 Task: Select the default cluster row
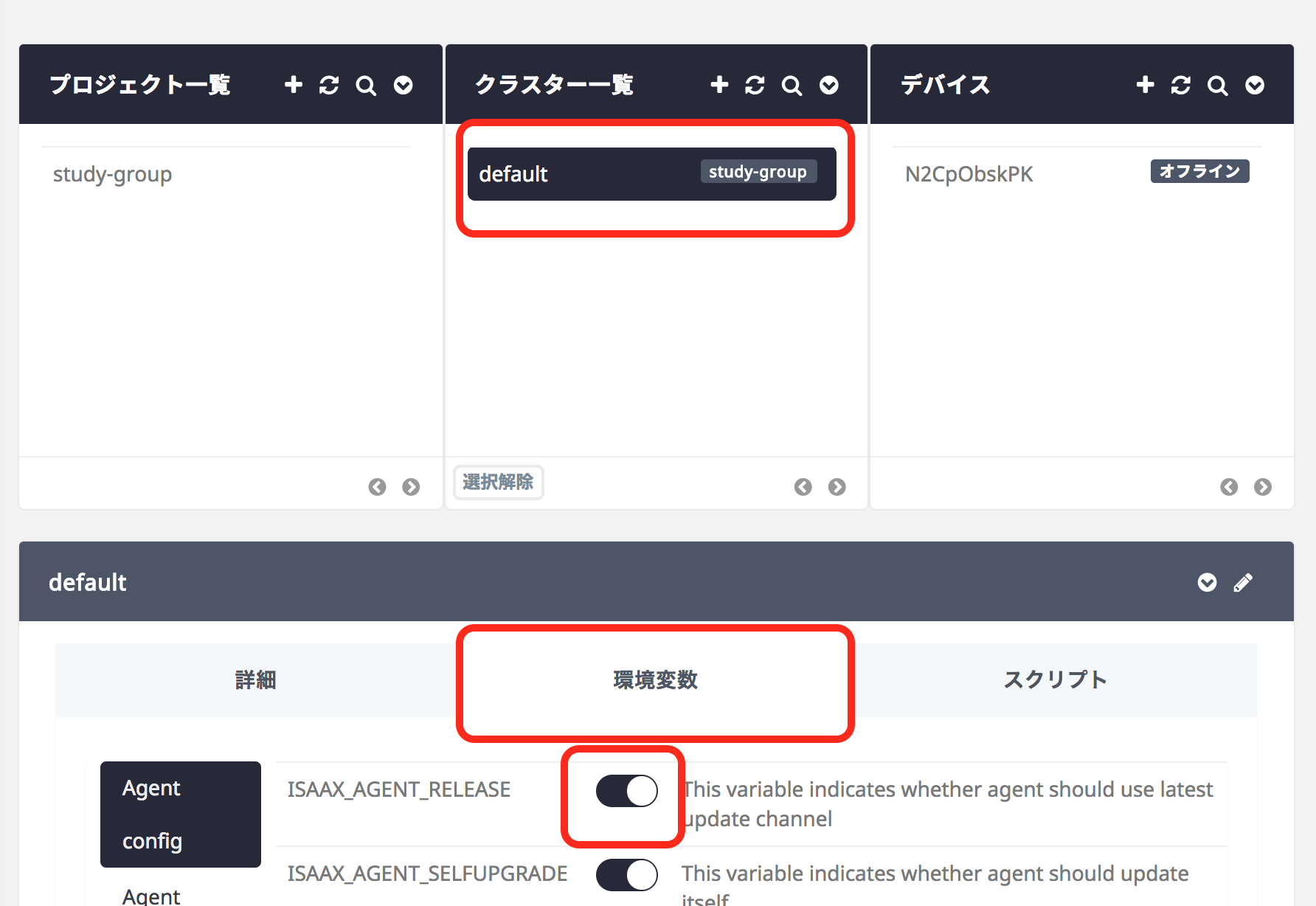[652, 174]
